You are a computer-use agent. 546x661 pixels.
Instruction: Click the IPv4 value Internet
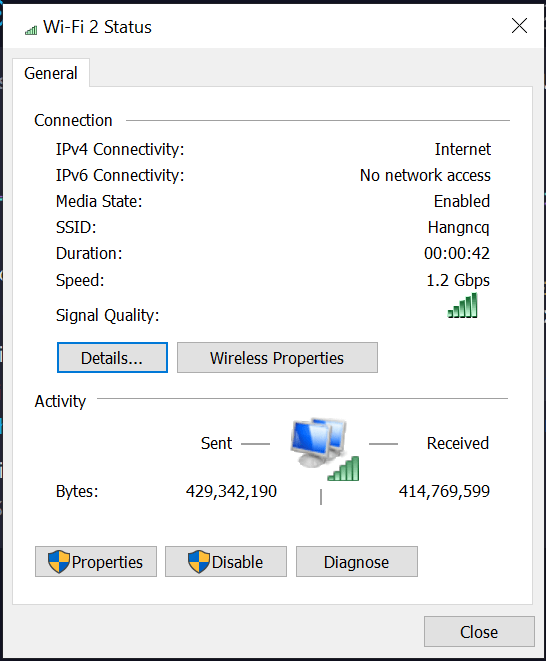point(463,149)
